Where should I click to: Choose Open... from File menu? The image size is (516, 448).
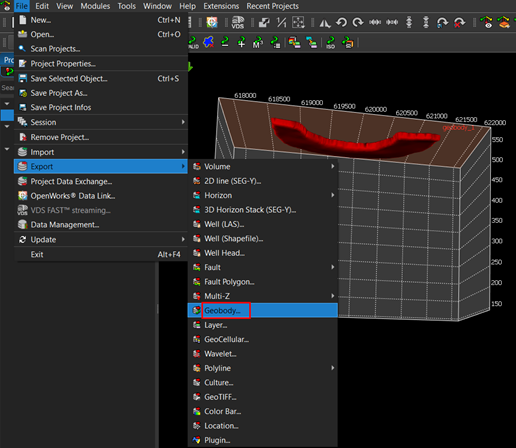coord(101,34)
